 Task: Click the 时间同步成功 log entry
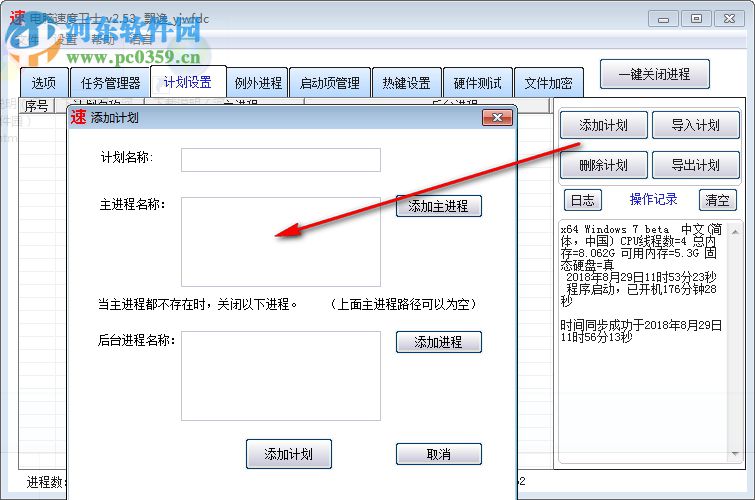pos(641,331)
